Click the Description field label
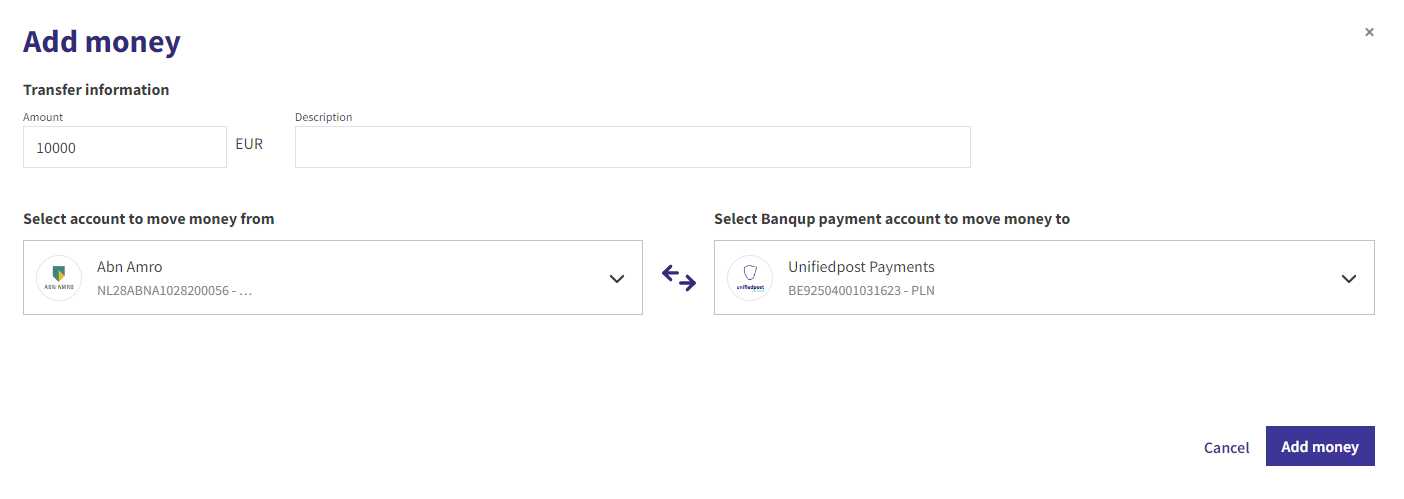The image size is (1404, 499). [x=324, y=117]
